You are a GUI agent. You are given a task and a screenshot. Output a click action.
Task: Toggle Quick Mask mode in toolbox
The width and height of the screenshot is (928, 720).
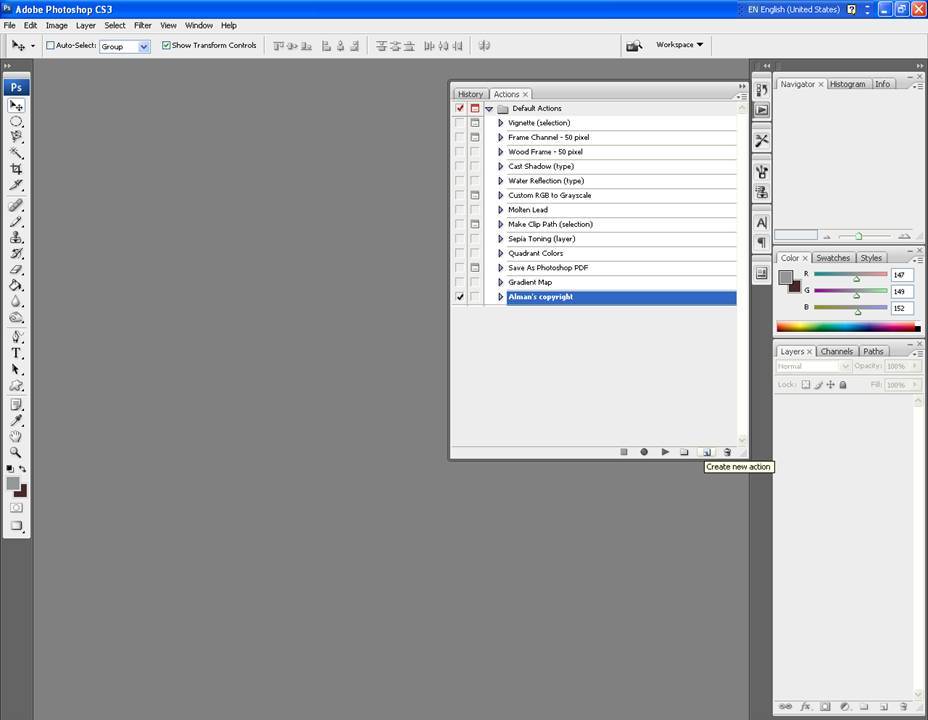pyautogui.click(x=16, y=508)
